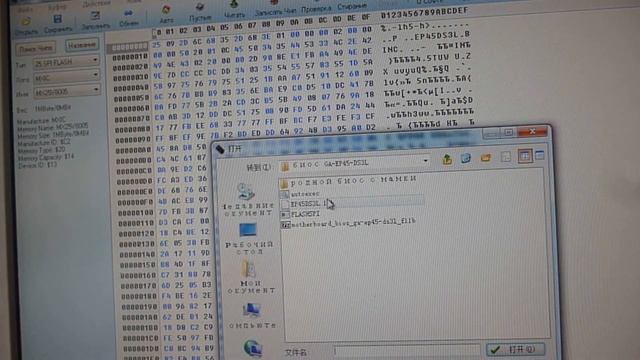Click the up-one-level folder icon in dialog
Screen dimensions: 640x360
tap(447, 159)
